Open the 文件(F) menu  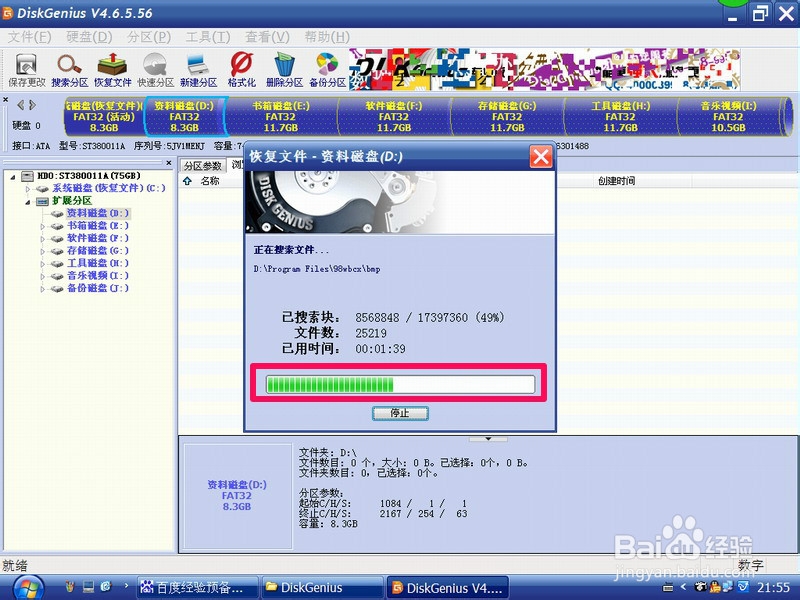29,37
